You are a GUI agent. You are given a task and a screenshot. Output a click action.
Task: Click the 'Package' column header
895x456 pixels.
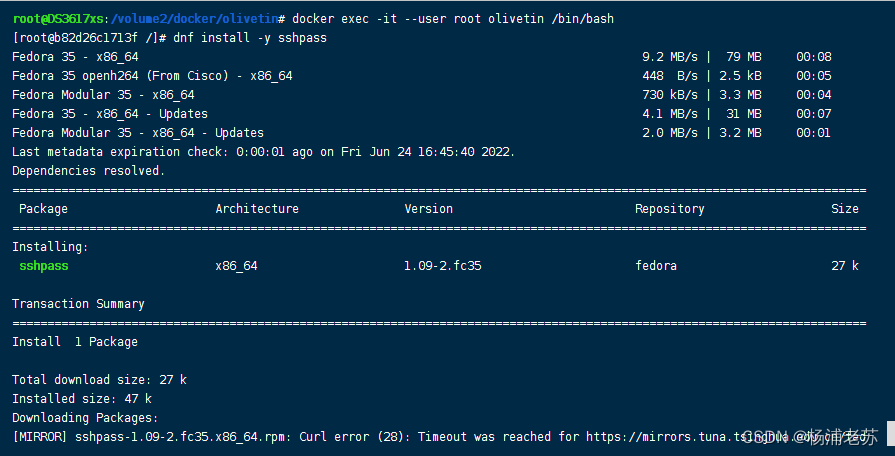pyautogui.click(x=43, y=209)
